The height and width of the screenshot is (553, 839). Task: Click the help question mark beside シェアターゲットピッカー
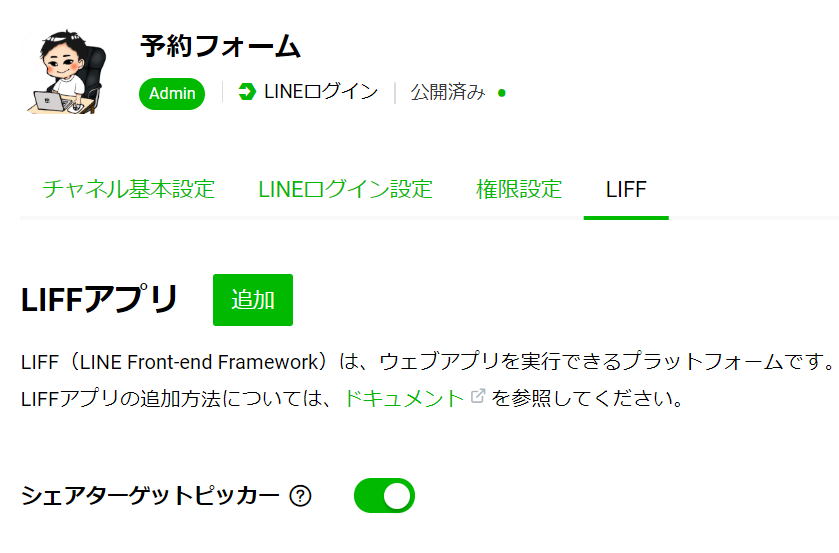tap(300, 496)
